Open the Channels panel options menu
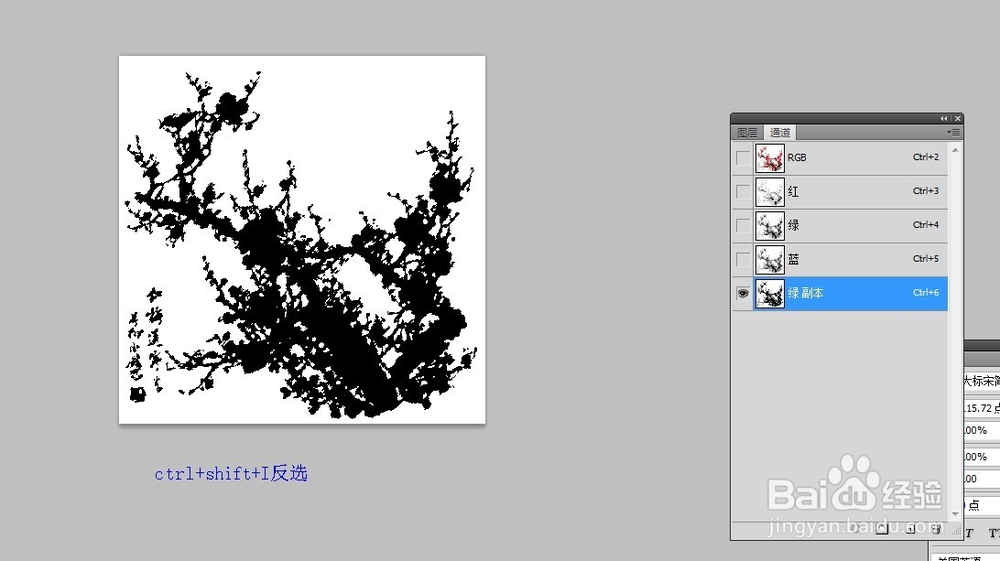Image resolution: width=1000 pixels, height=561 pixels. [953, 132]
